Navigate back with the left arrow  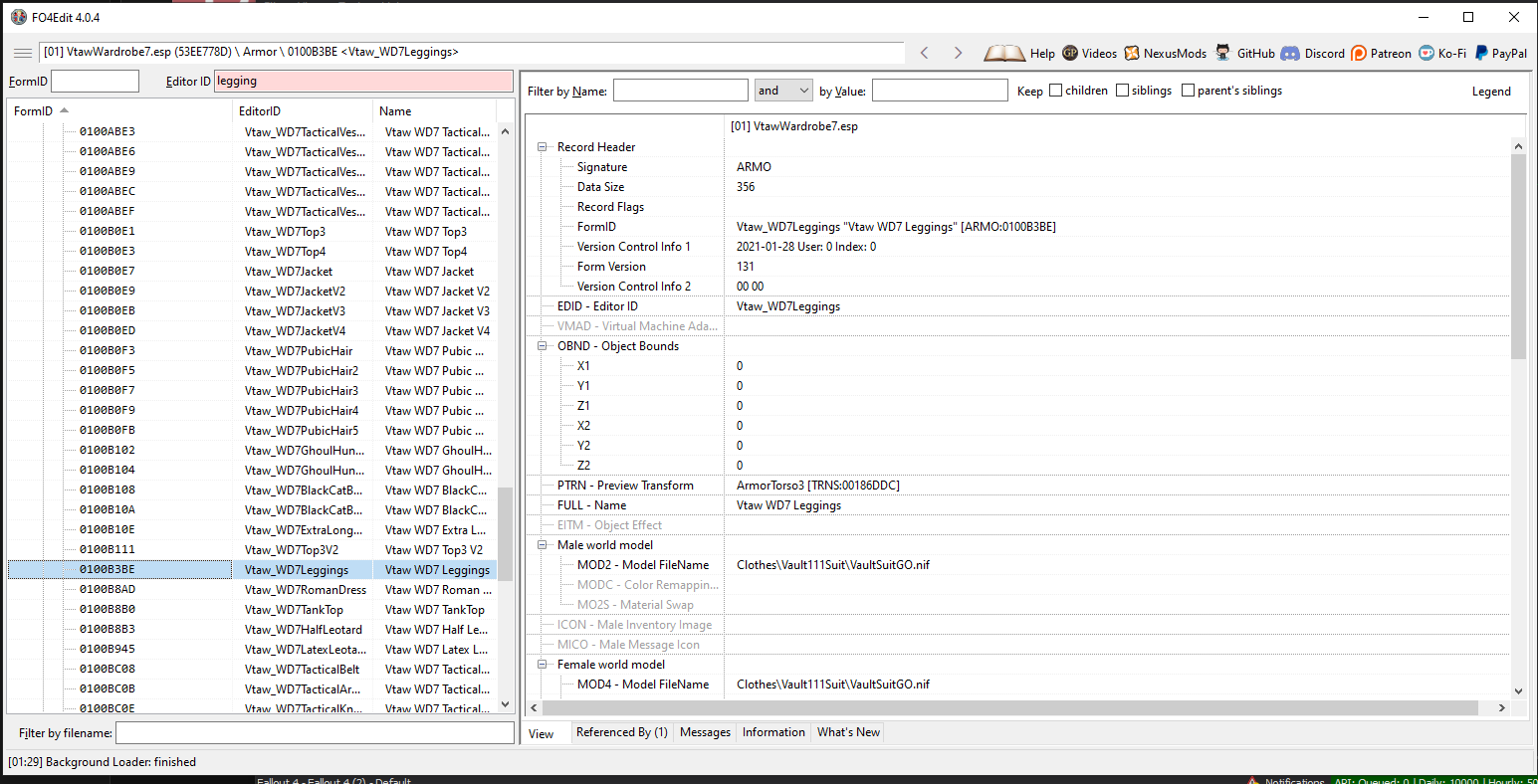924,53
